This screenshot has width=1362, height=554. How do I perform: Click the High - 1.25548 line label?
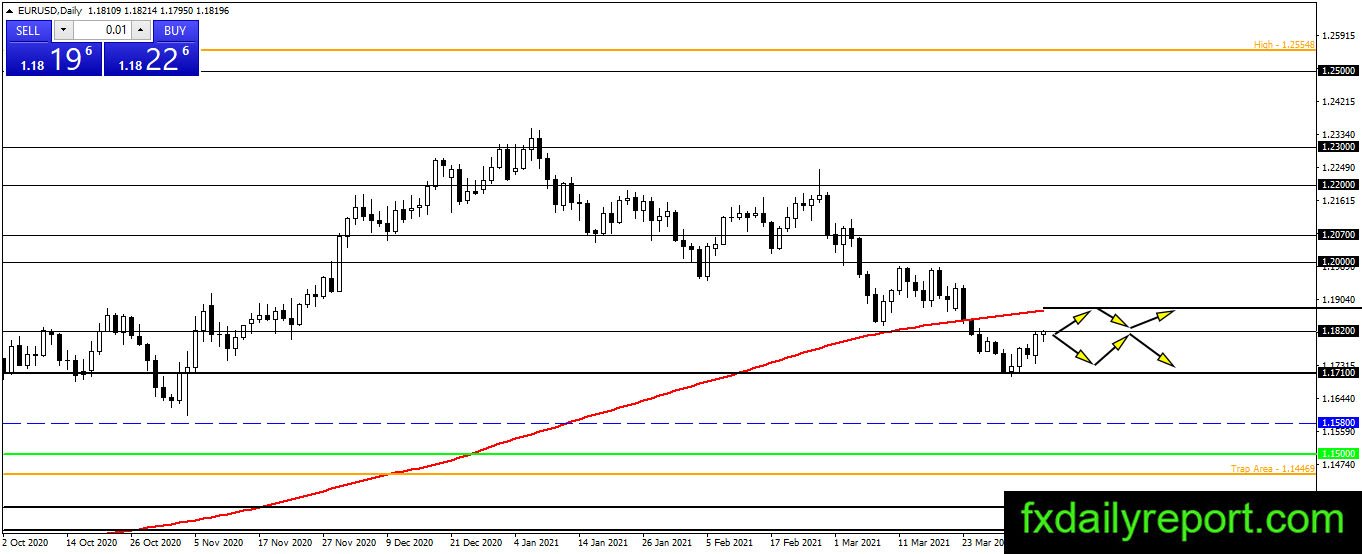click(x=1284, y=45)
